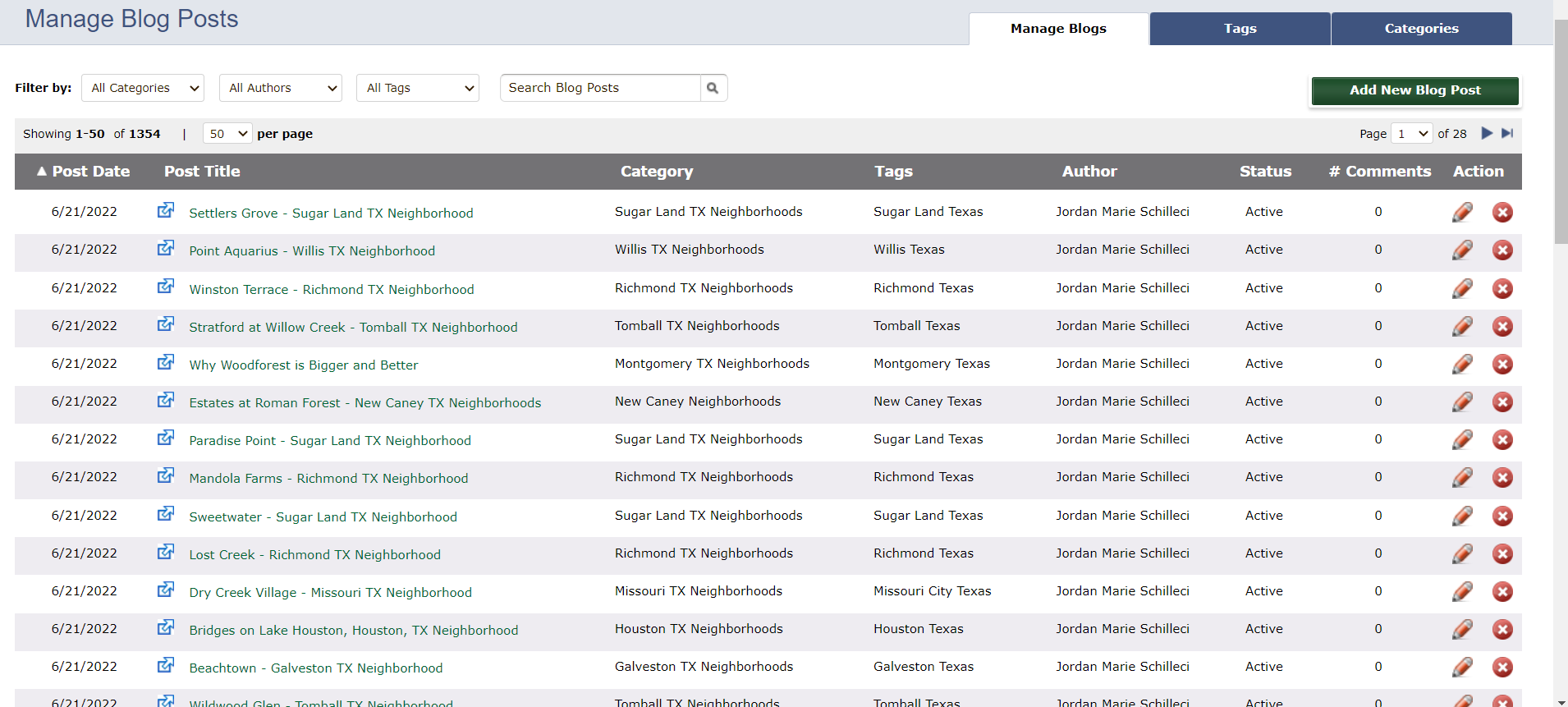This screenshot has height=707, width=1568.
Task: Focus the Search Blog Posts field
Action: pyautogui.click(x=600, y=88)
